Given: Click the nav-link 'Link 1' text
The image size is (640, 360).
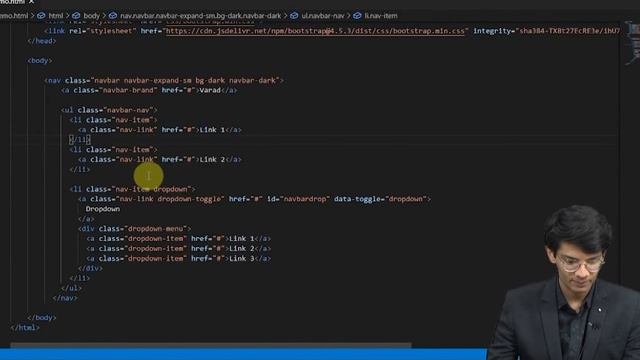Looking at the screenshot, I should (212, 130).
